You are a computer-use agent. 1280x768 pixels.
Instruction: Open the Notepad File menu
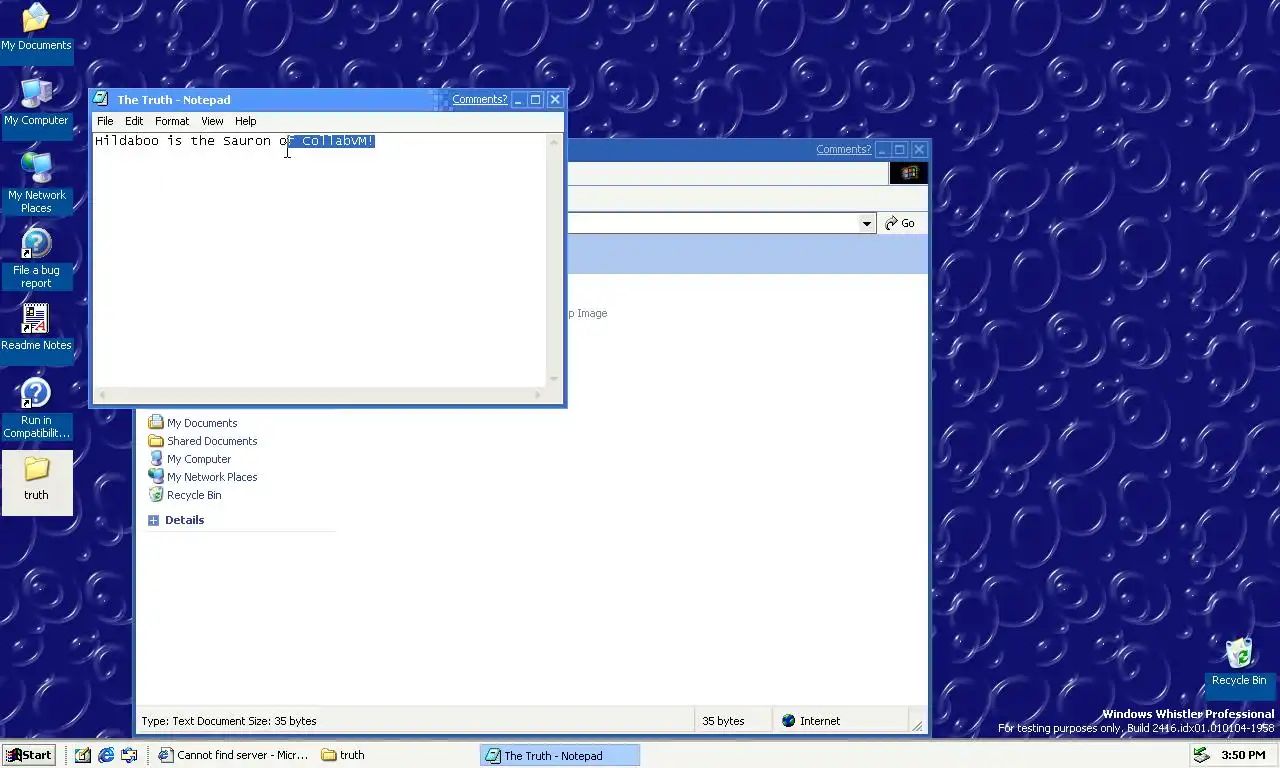pyautogui.click(x=105, y=121)
